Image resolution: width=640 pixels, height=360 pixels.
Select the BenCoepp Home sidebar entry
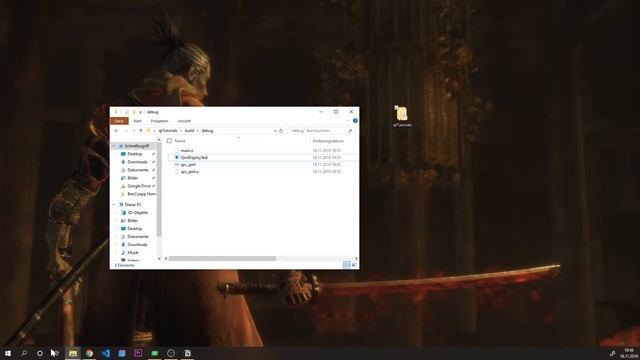tap(141, 194)
